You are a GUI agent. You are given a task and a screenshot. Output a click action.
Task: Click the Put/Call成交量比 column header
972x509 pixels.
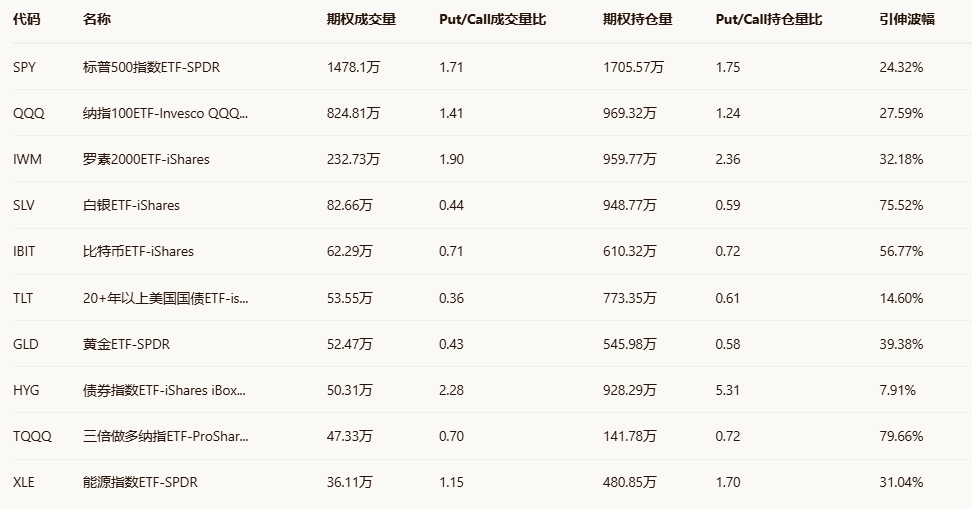492,19
